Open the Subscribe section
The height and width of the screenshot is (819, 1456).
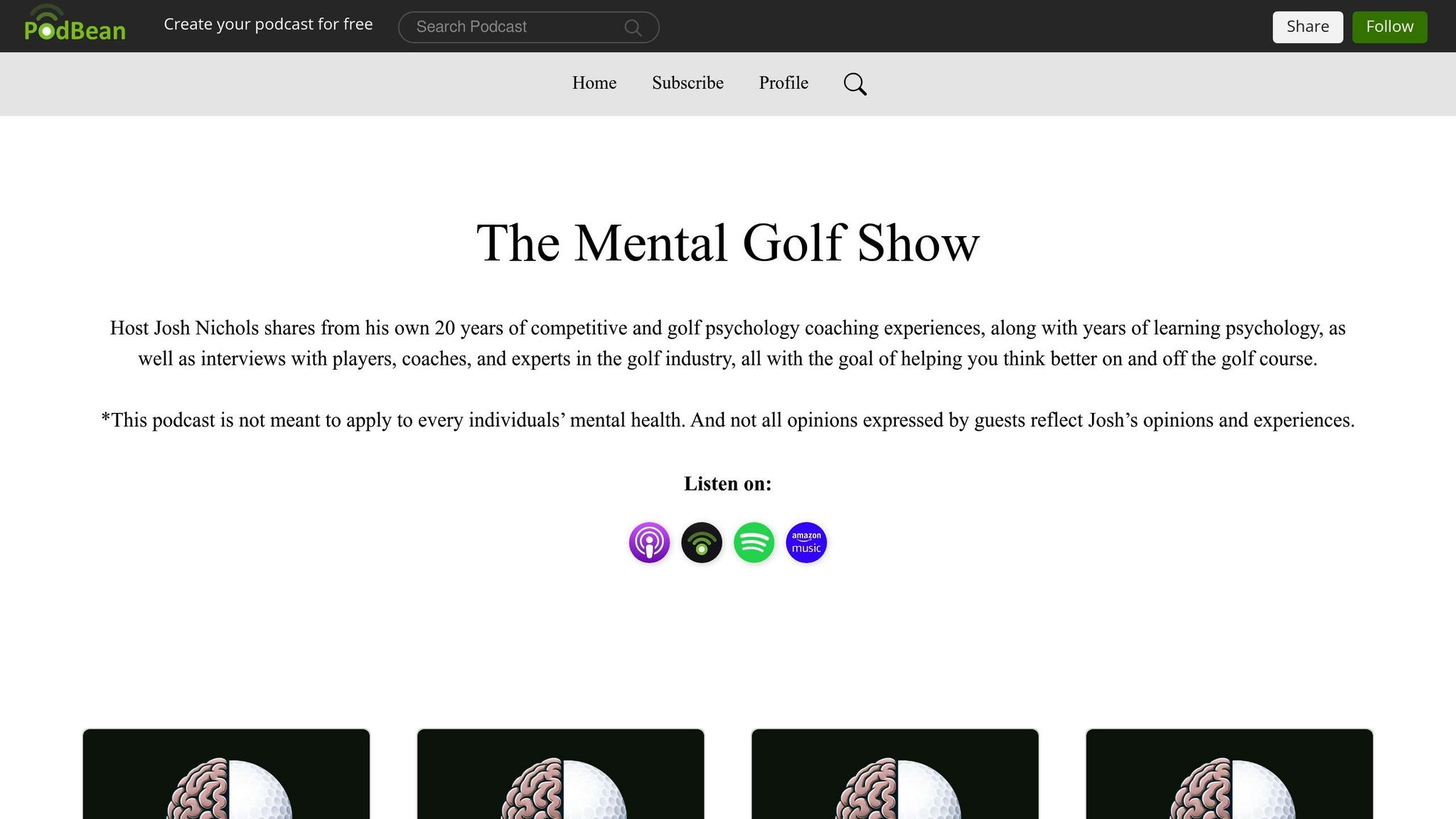pos(687,83)
